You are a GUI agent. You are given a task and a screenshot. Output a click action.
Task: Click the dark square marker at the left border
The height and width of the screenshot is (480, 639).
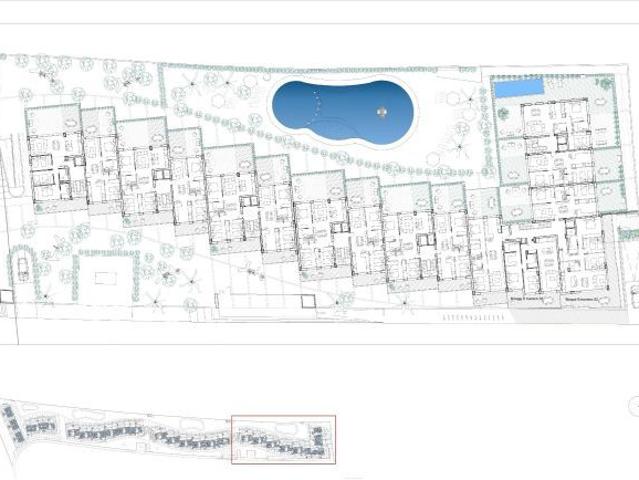pos(6,296)
